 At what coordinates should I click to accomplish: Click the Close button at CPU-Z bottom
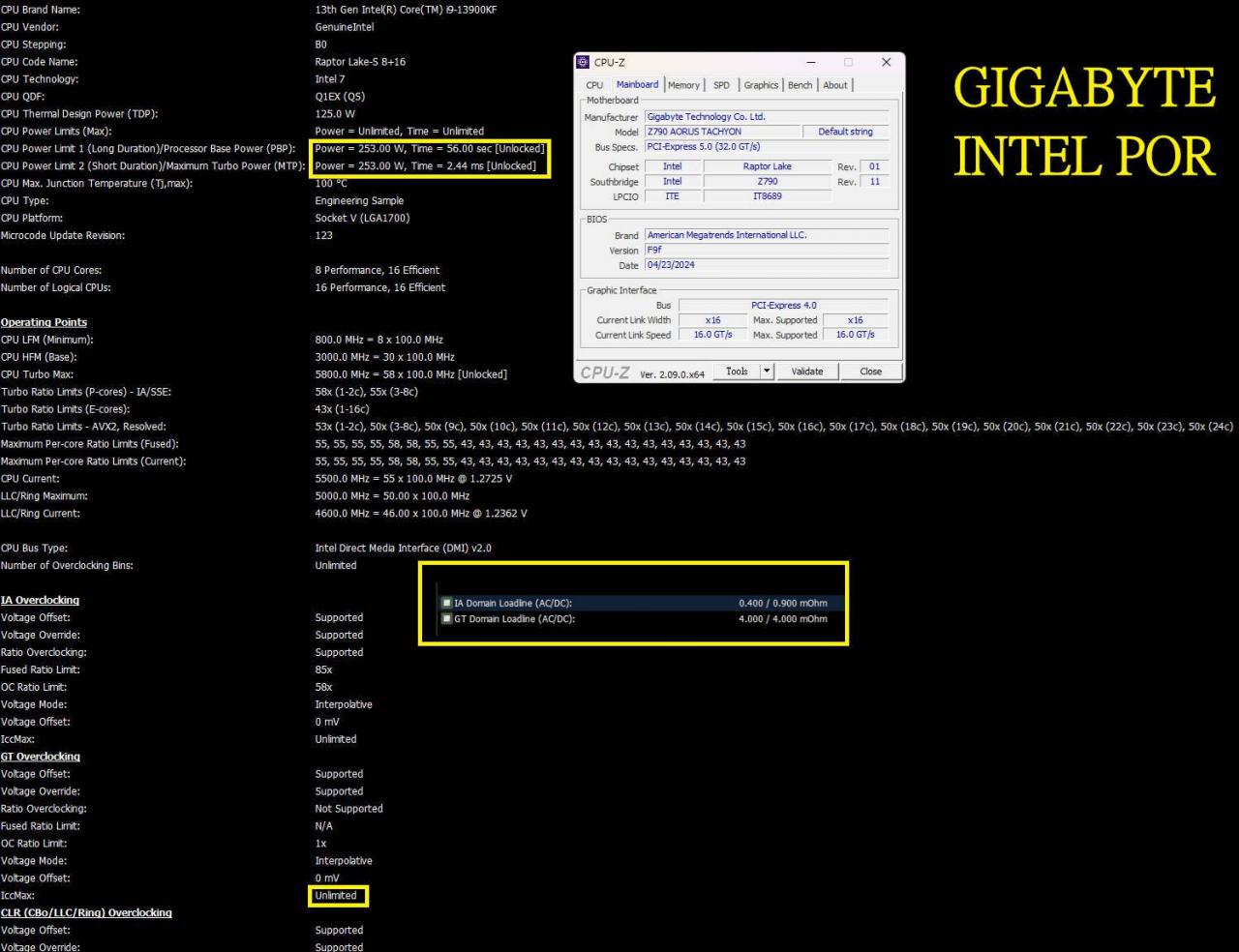click(x=871, y=372)
